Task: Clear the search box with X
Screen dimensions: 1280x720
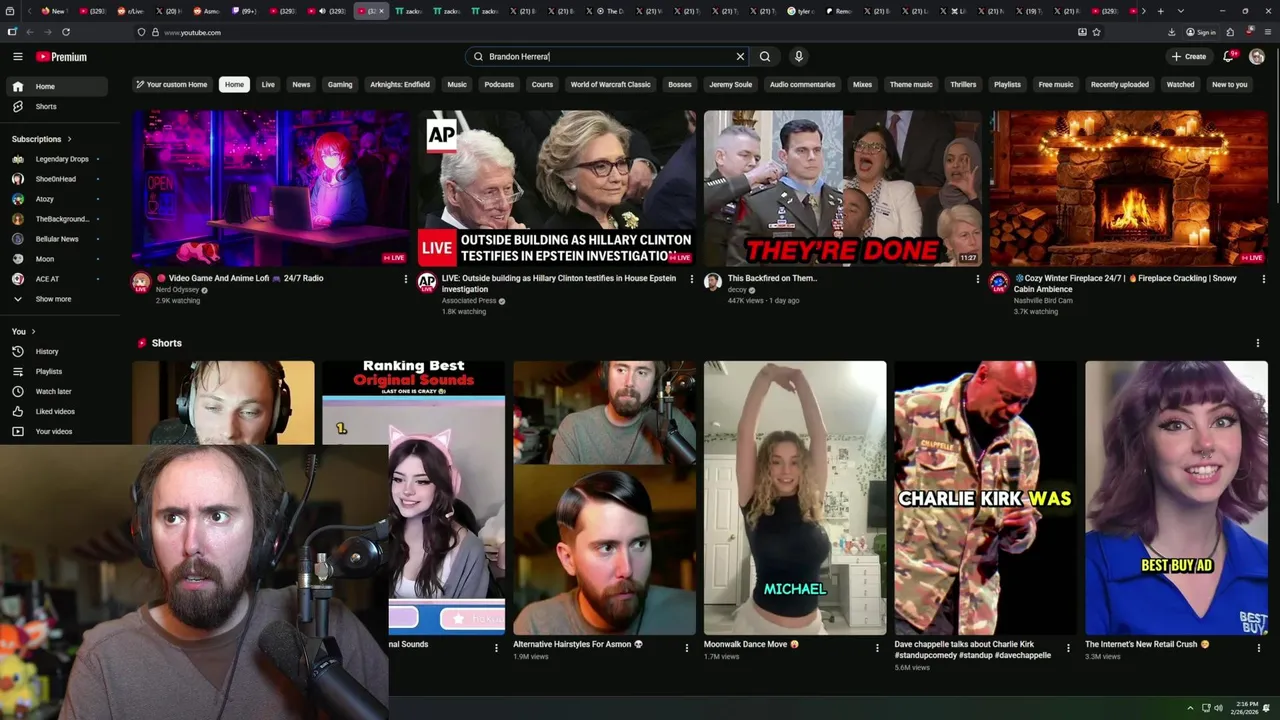Action: (x=740, y=57)
